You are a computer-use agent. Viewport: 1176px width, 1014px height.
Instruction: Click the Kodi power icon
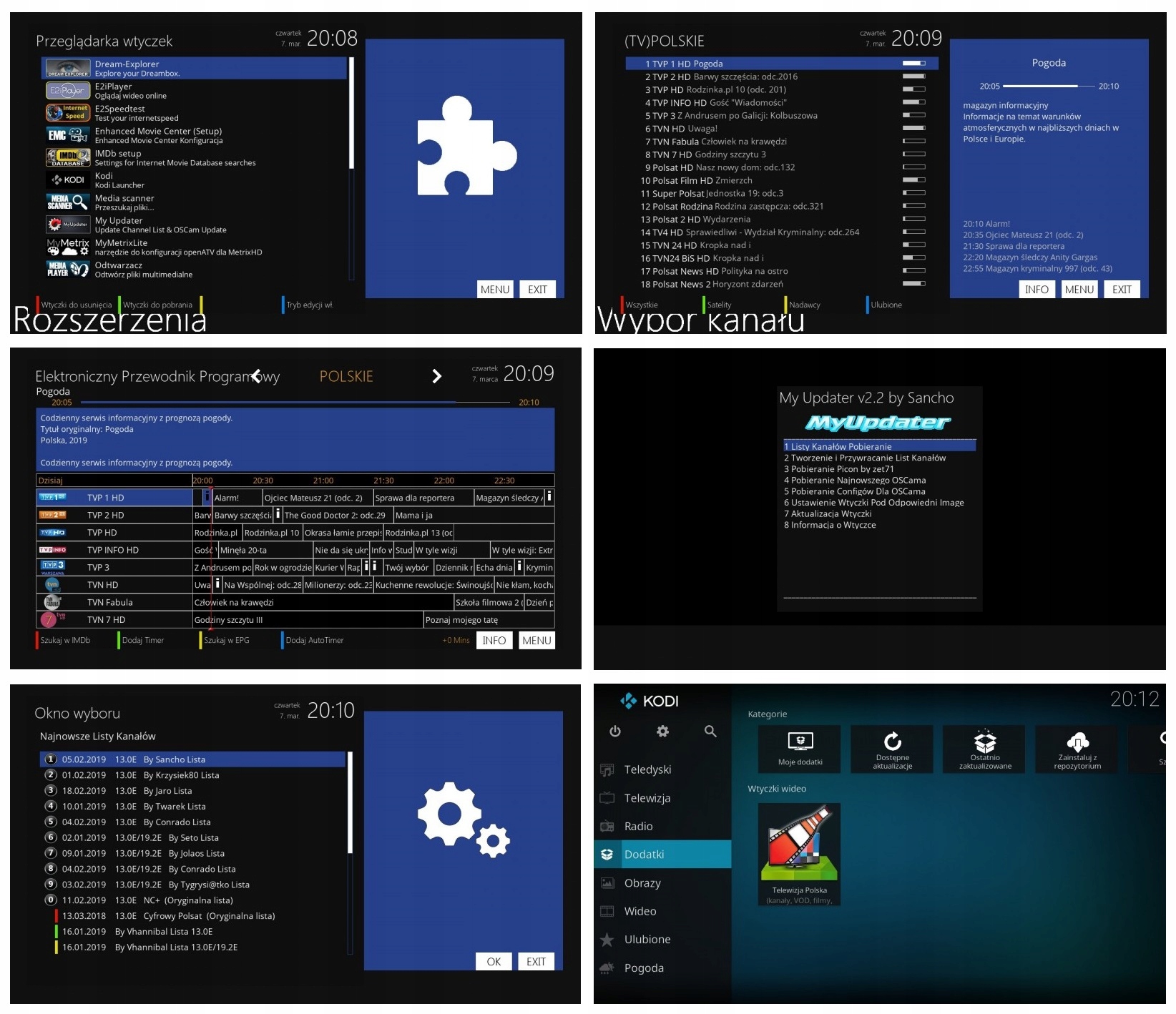point(614,731)
